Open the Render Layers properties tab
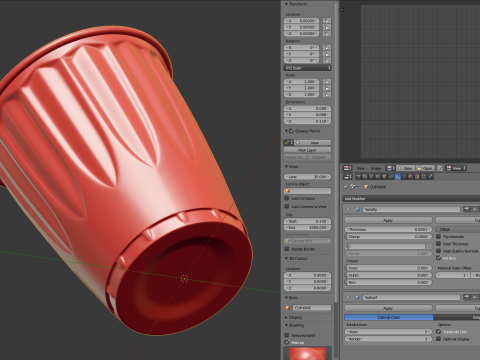Image resolution: width=480 pixels, height=360 pixels. (365, 176)
